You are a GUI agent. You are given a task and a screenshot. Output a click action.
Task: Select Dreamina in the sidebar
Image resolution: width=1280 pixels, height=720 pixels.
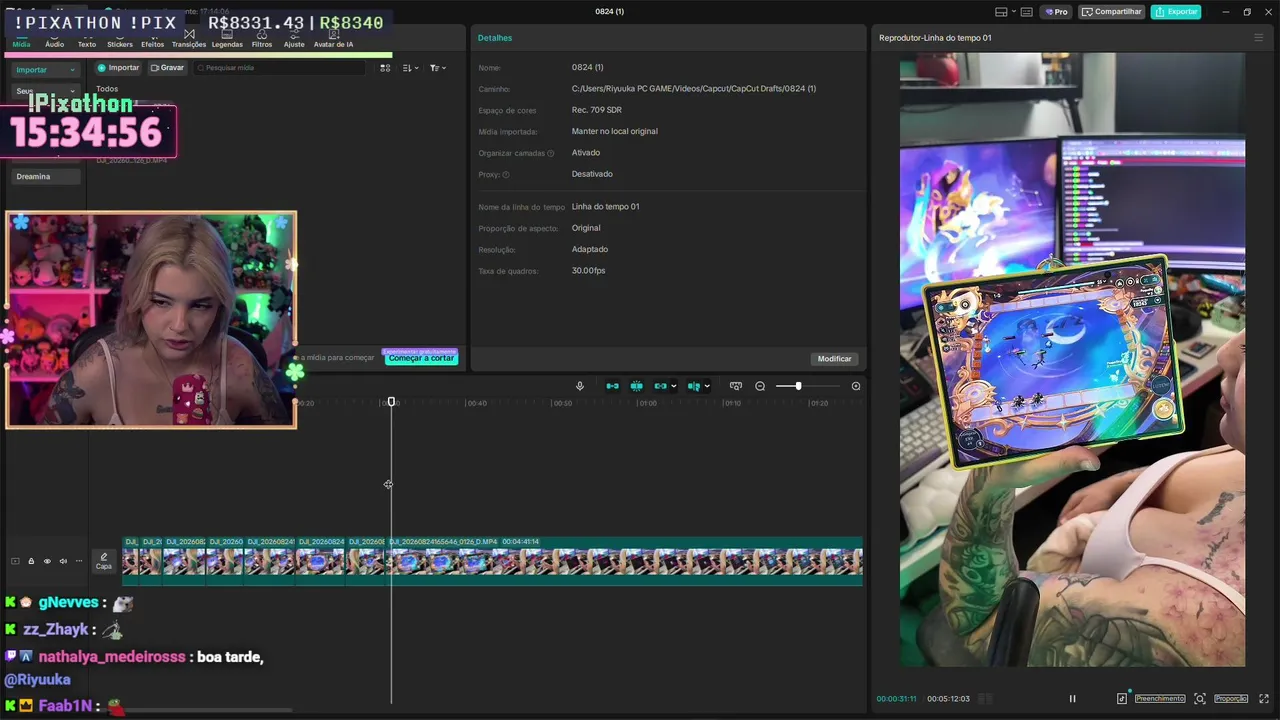[x=45, y=176]
